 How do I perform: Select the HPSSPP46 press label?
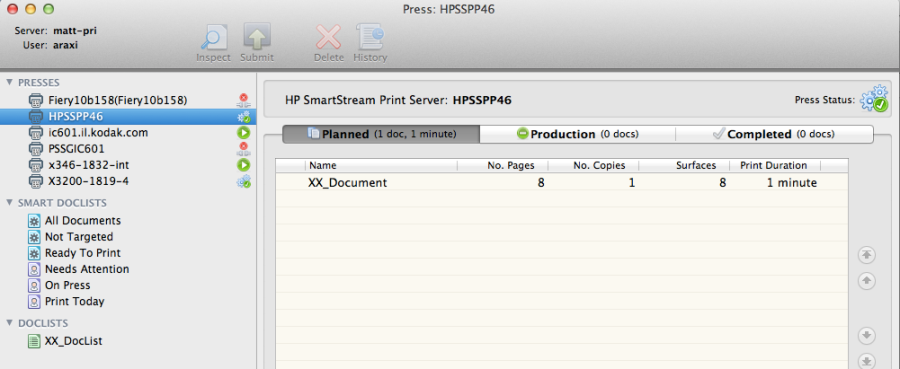(76, 116)
